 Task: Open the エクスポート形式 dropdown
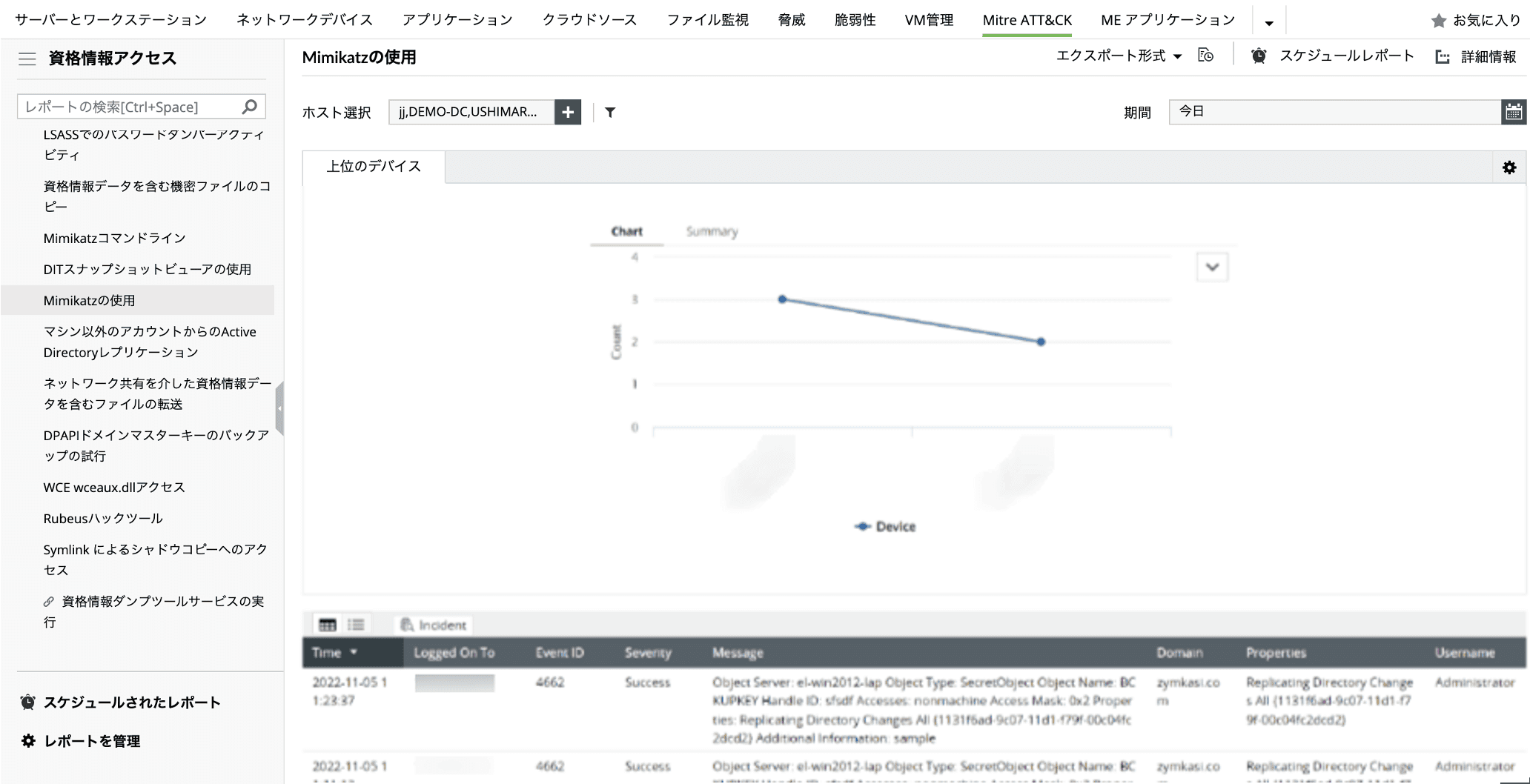point(1118,56)
